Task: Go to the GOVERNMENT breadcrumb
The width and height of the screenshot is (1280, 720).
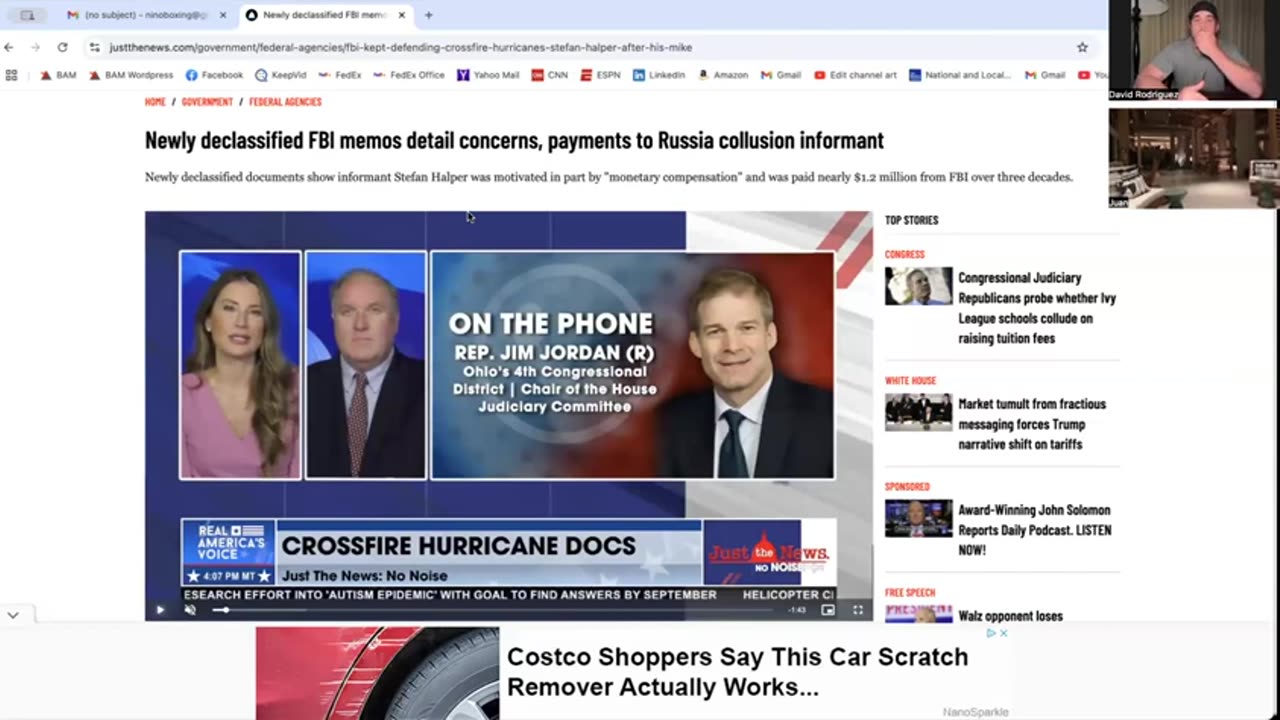Action: (207, 102)
